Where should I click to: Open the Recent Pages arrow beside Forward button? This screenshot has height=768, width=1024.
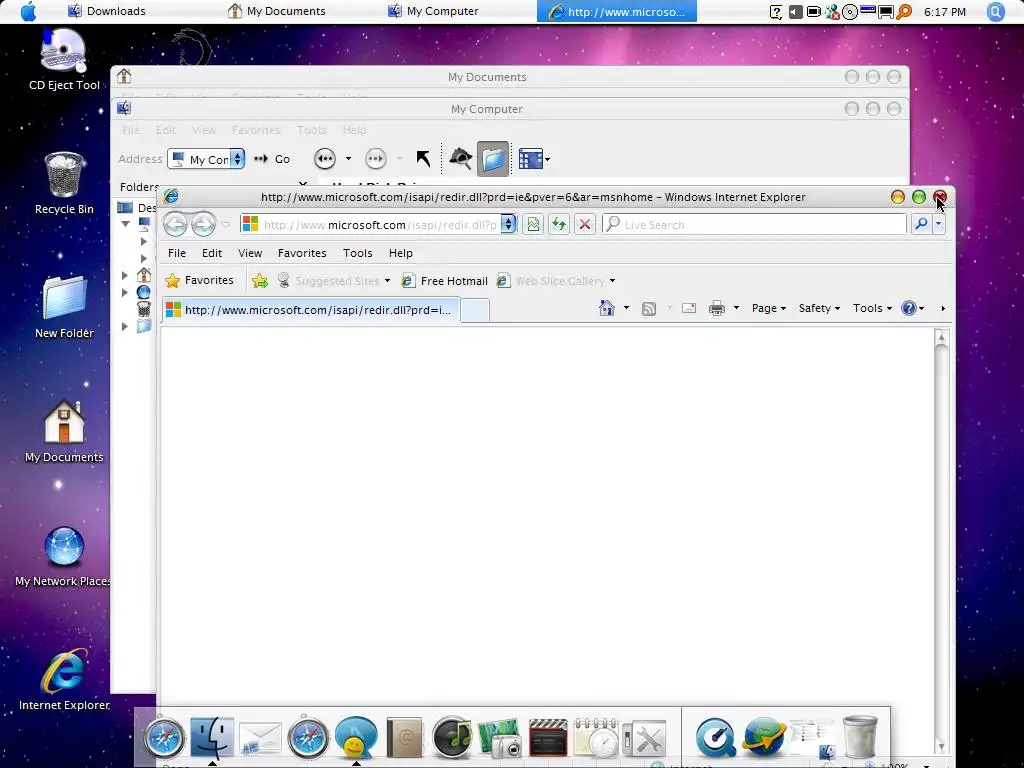coord(225,225)
